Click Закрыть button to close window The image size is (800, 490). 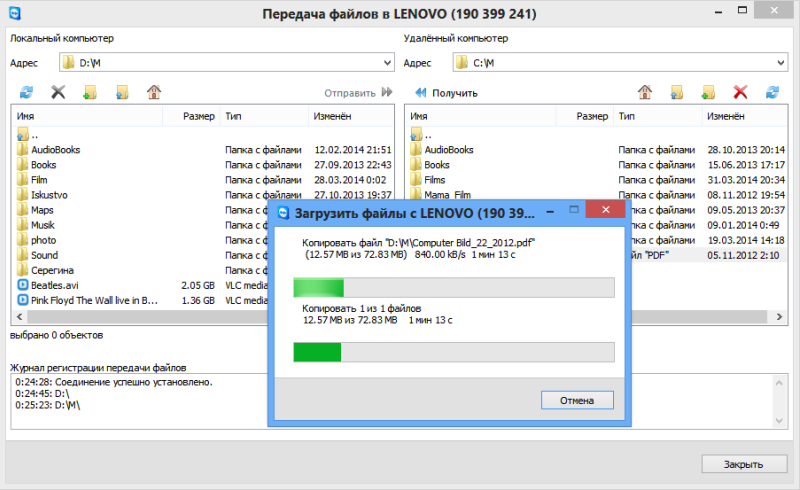point(743,464)
